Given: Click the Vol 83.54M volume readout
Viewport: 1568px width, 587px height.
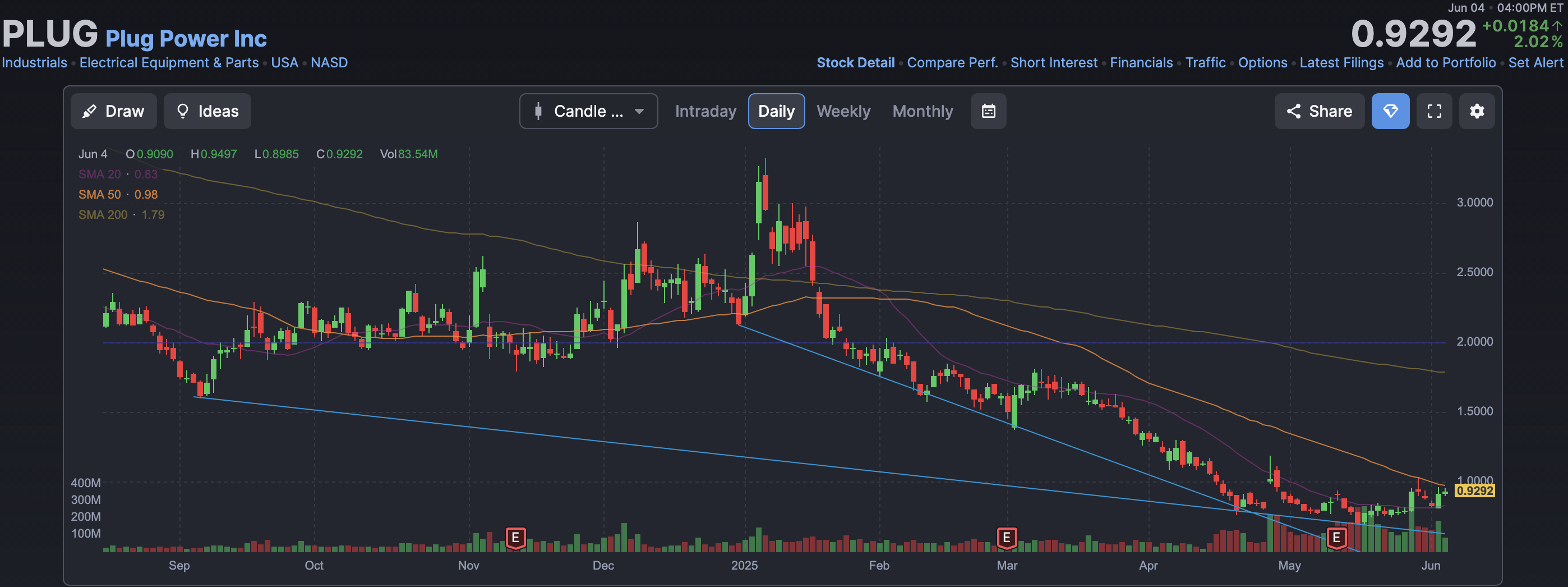Looking at the screenshot, I should click(408, 154).
